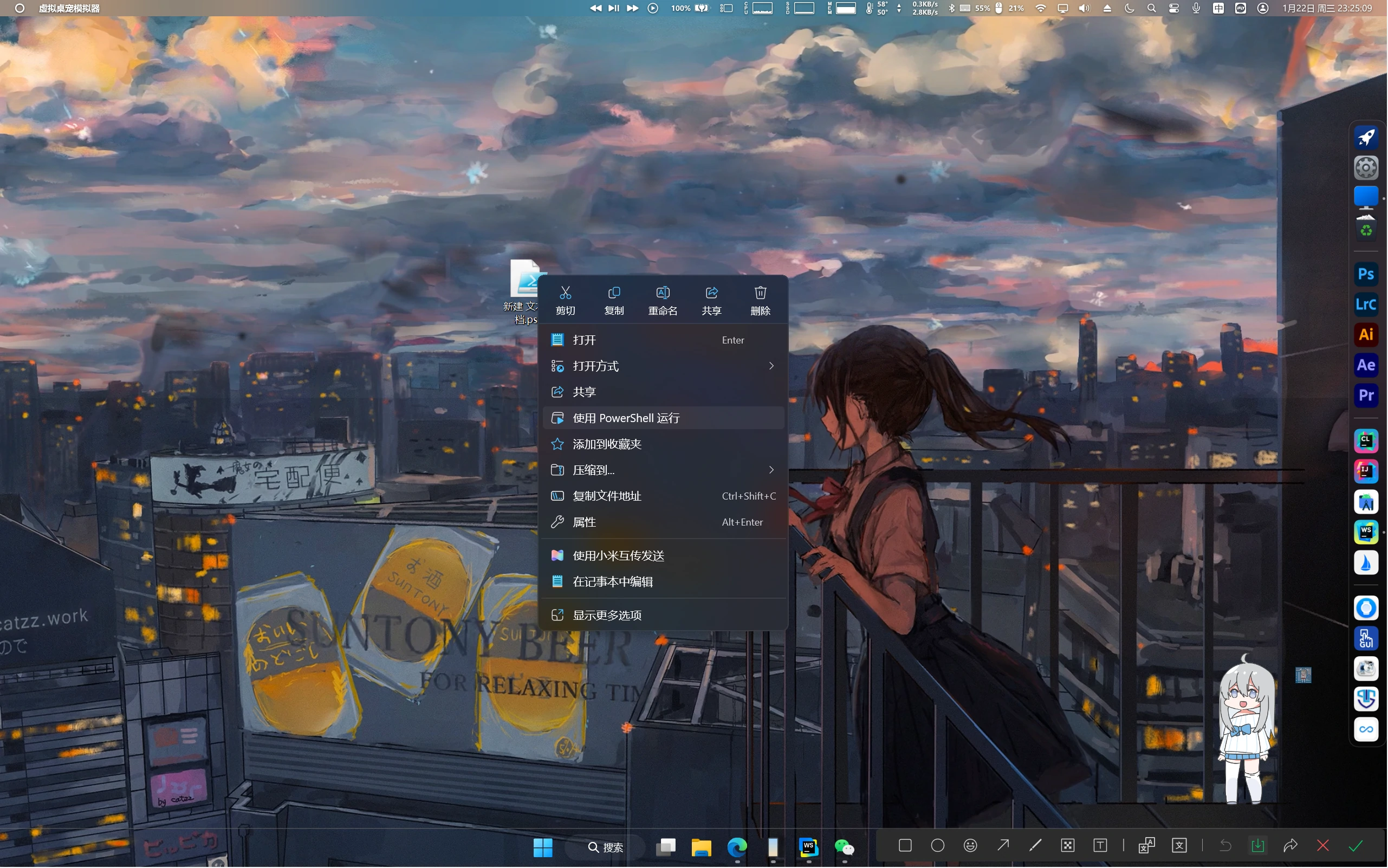The width and height of the screenshot is (1388, 868).
Task: Toggle Focus mode moon icon
Action: pyautogui.click(x=1129, y=8)
